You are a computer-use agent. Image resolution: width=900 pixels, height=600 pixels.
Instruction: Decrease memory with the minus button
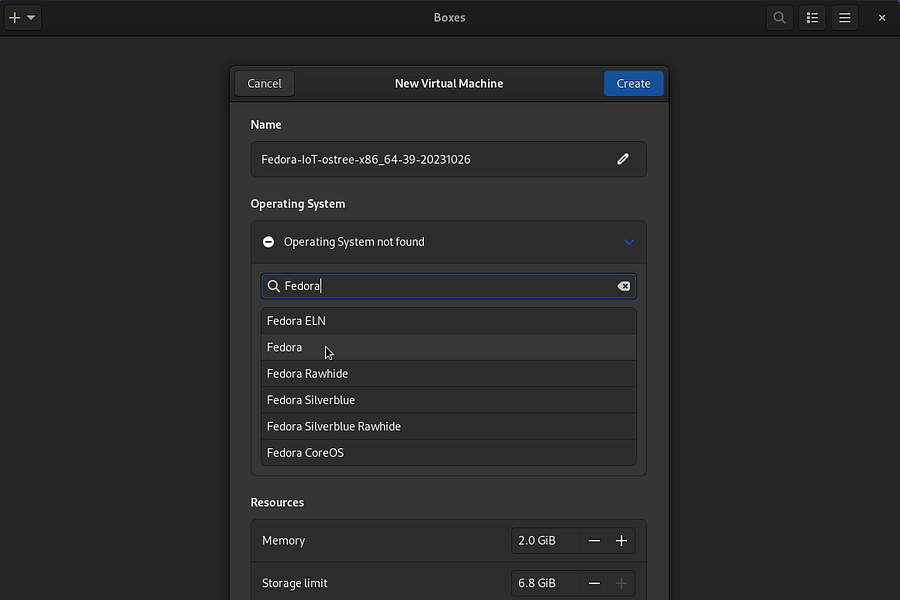pyautogui.click(x=594, y=541)
